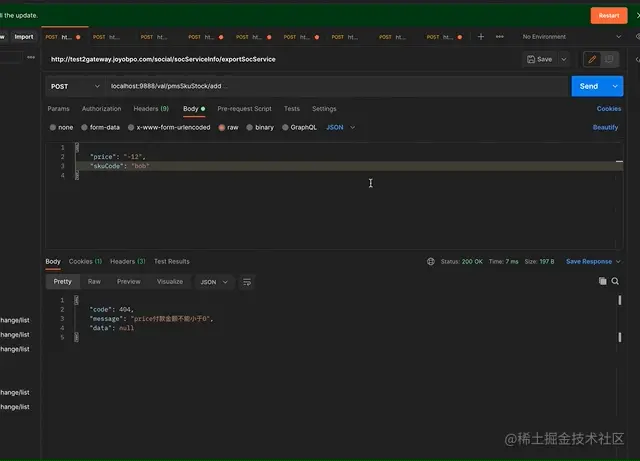Copy the response with the copy icon
This screenshot has height=461, width=640.
coord(602,281)
